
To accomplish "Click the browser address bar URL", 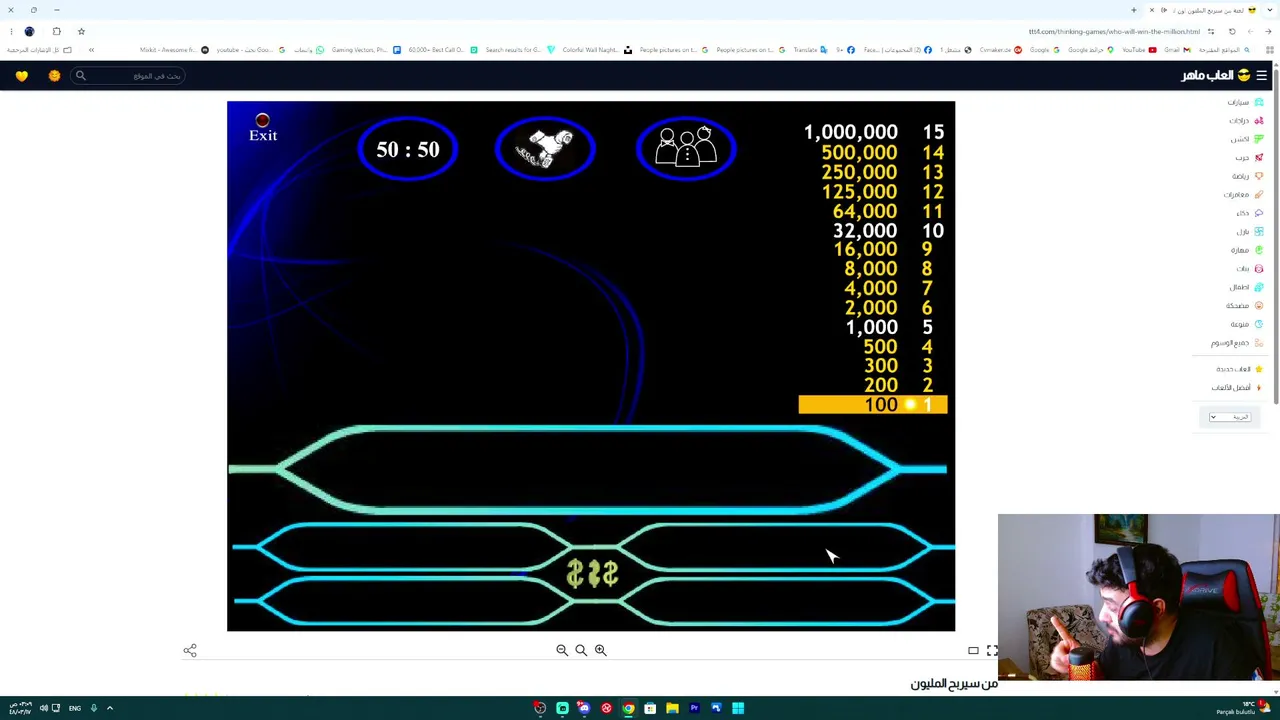I will click(1114, 31).
